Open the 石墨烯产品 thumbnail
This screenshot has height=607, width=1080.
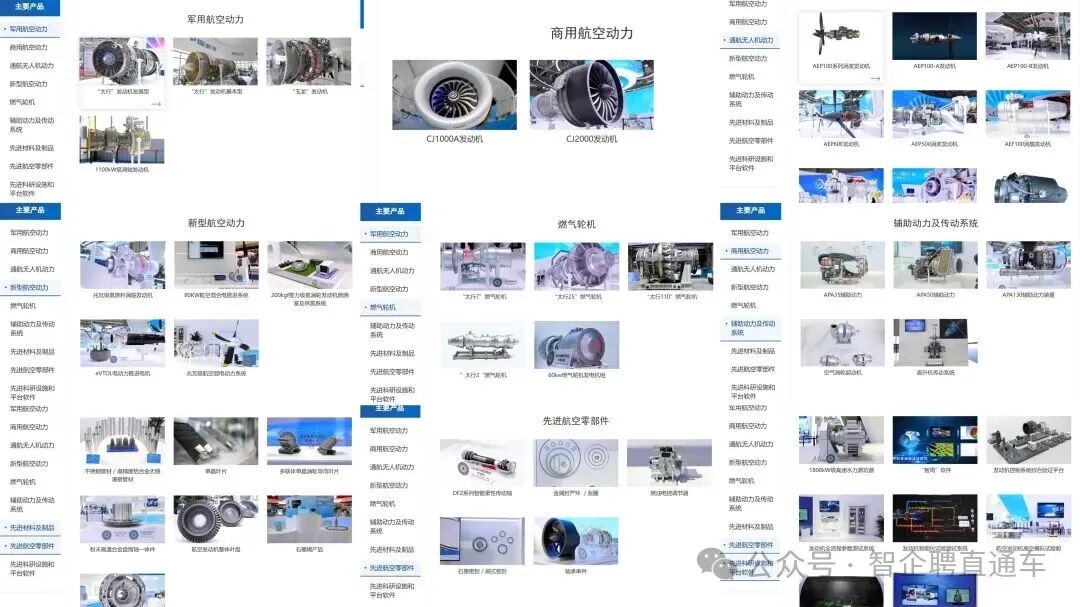[309, 519]
